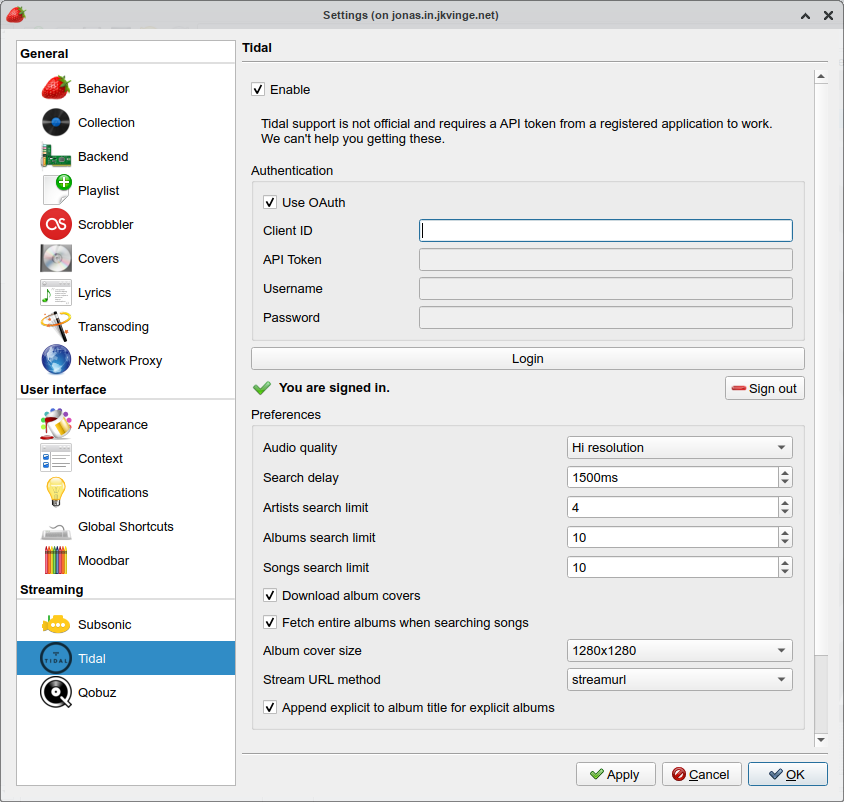The image size is (844, 802).
Task: Click the Sign out button
Action: tap(764, 388)
